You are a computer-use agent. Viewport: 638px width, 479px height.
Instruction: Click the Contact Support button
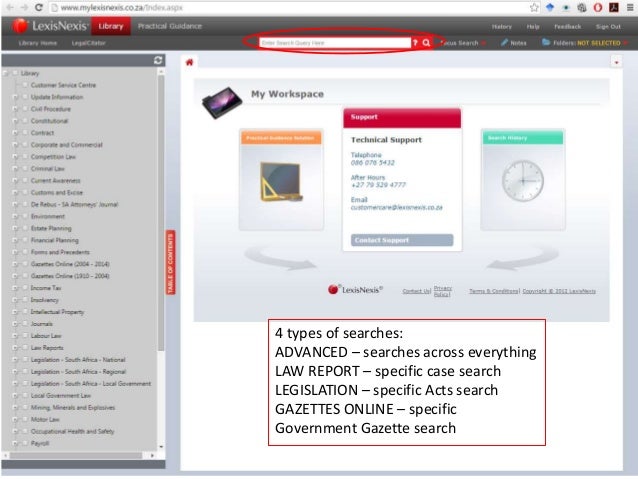click(402, 240)
